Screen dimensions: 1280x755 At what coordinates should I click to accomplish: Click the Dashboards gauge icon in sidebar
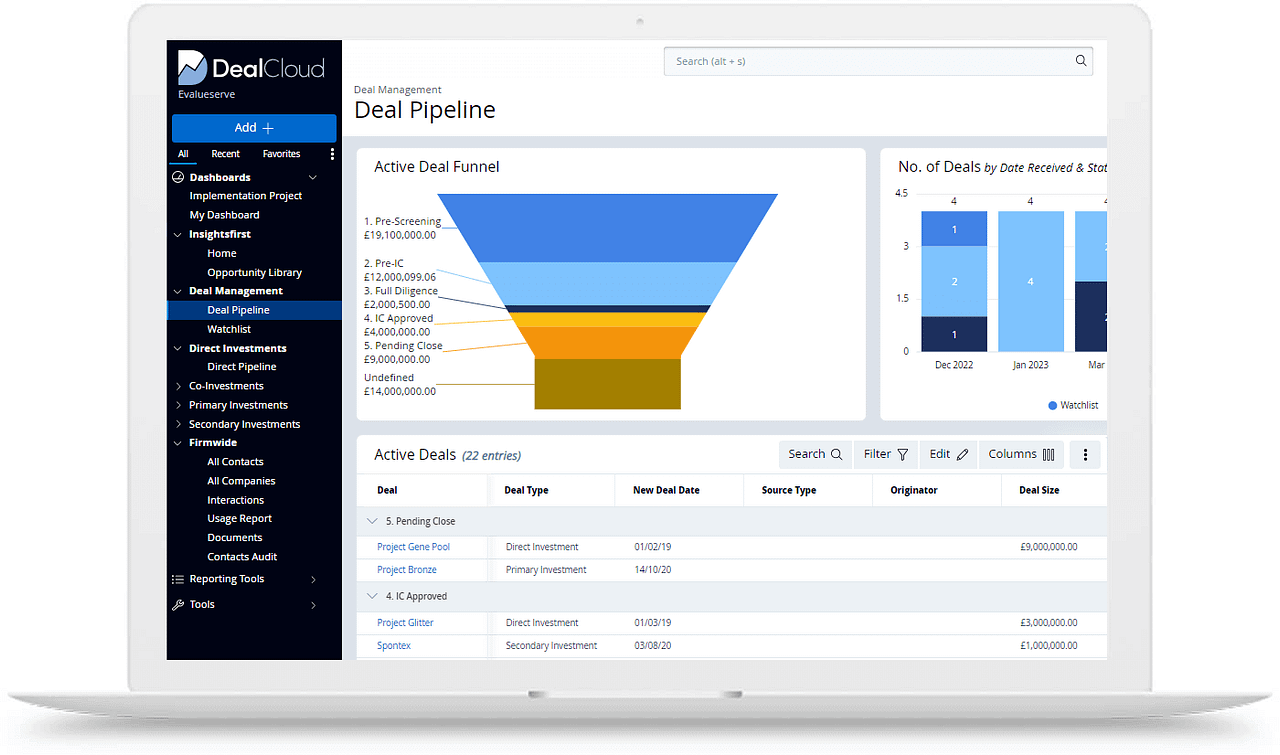pos(179,177)
